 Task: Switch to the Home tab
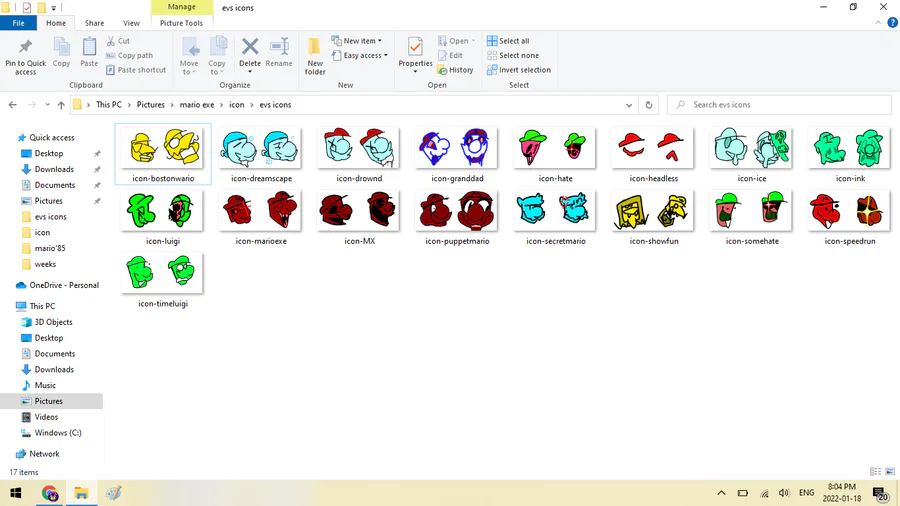coord(56,23)
